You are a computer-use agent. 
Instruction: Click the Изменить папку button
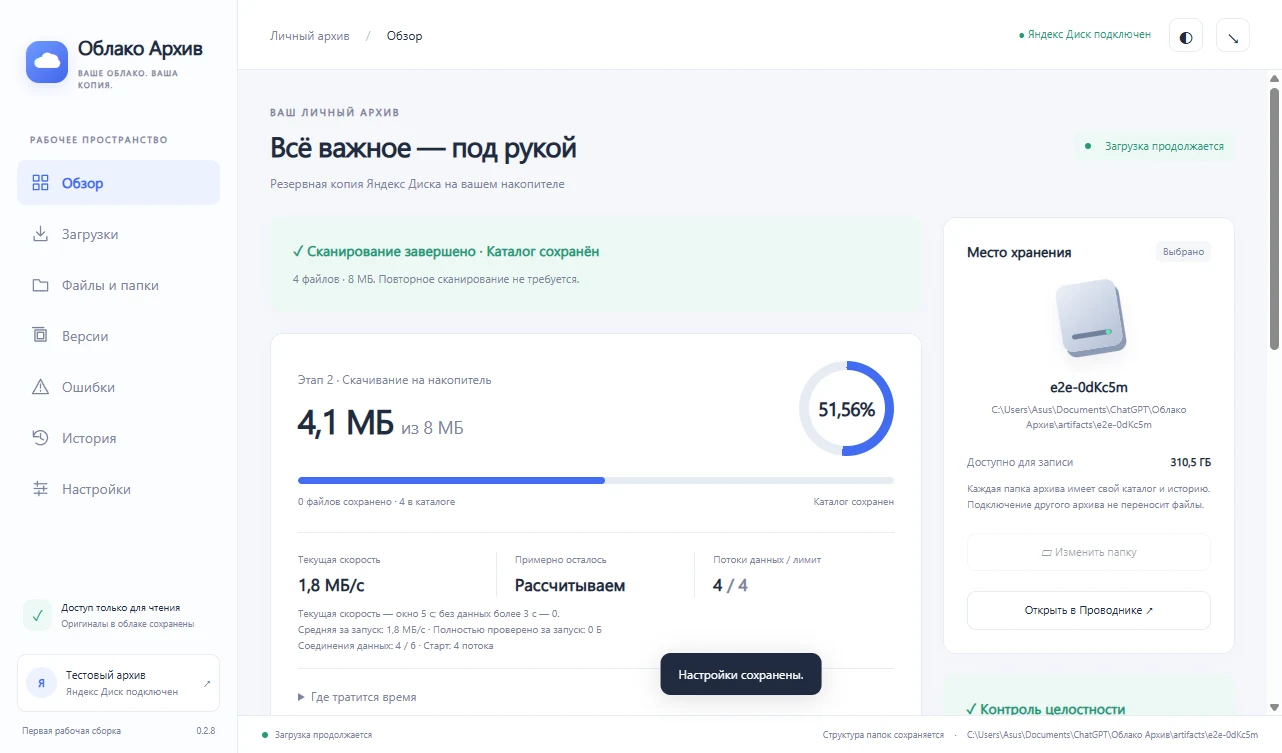point(1089,552)
